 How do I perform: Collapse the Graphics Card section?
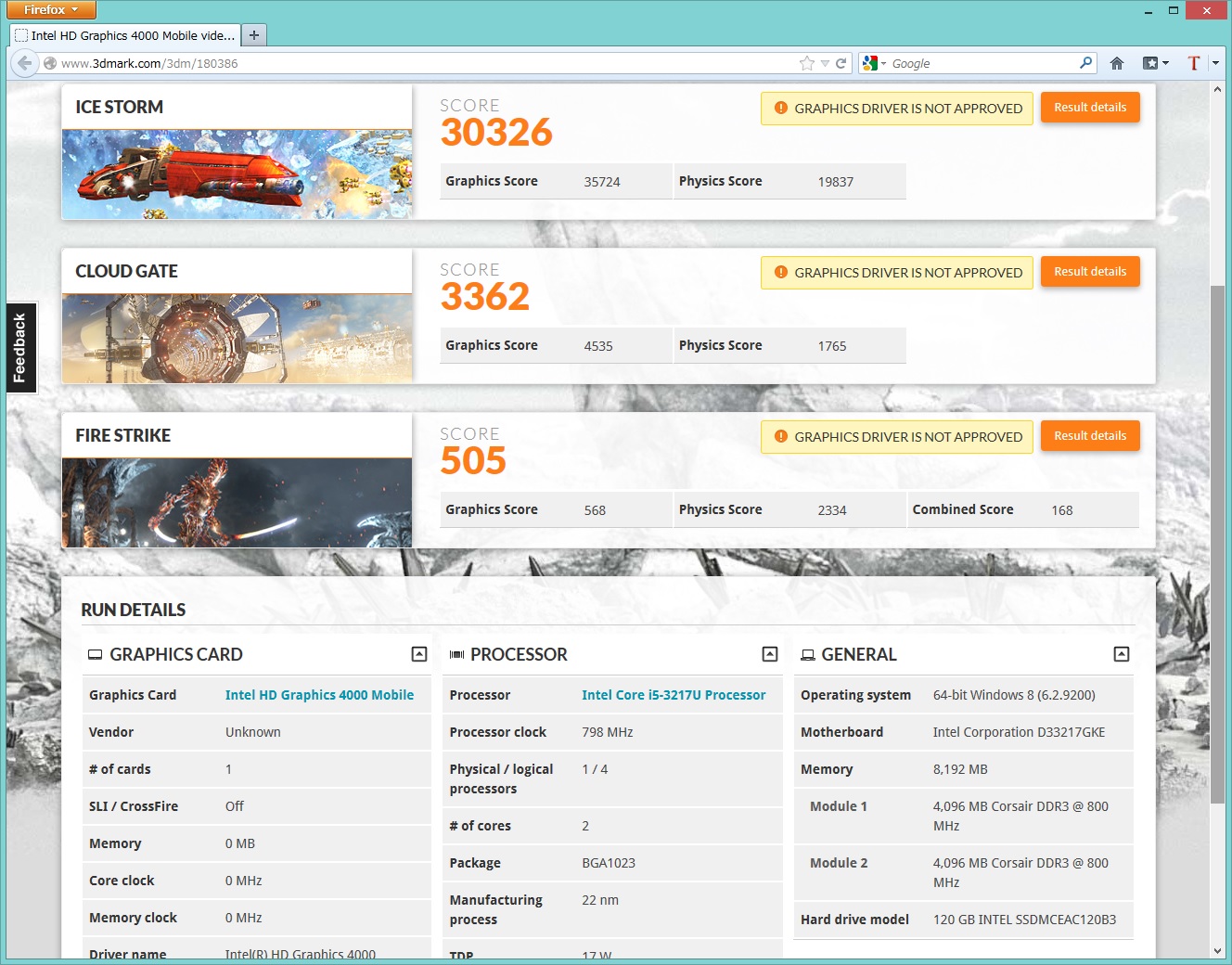pos(419,654)
